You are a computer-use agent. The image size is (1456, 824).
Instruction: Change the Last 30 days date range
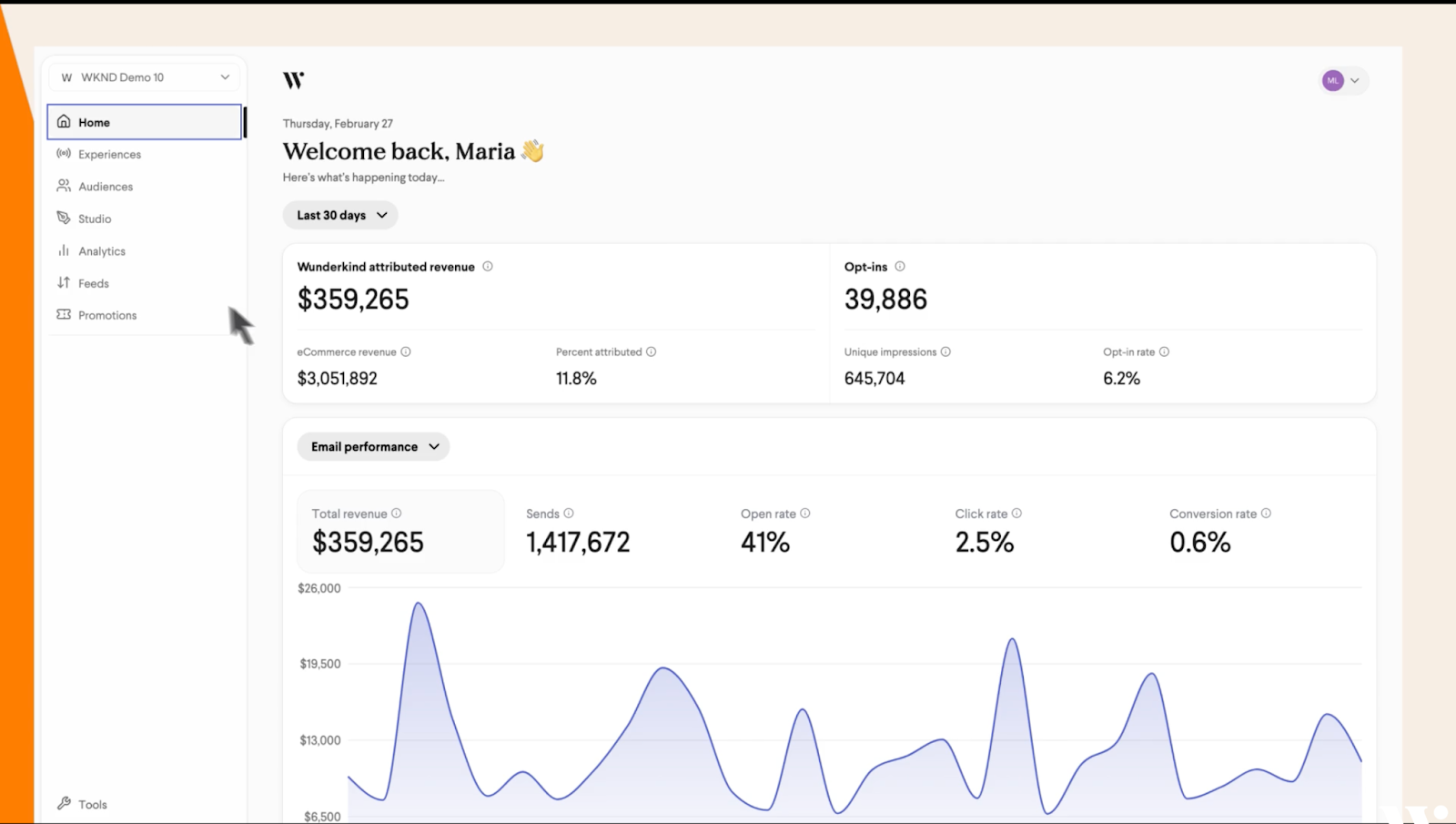click(339, 215)
